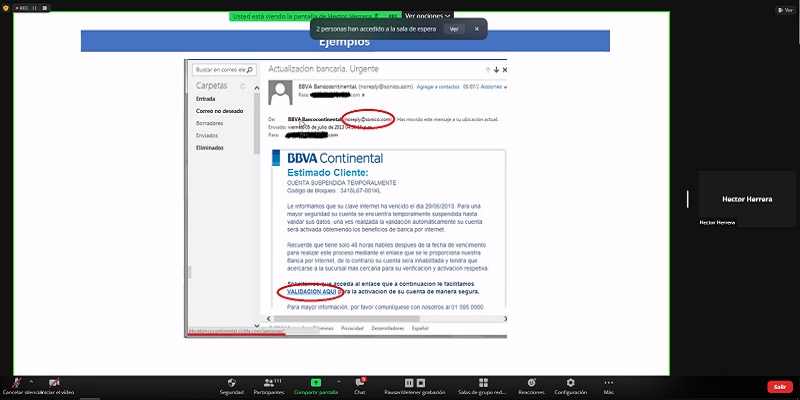Click horizontal scrollbar right arrow

click(505, 319)
